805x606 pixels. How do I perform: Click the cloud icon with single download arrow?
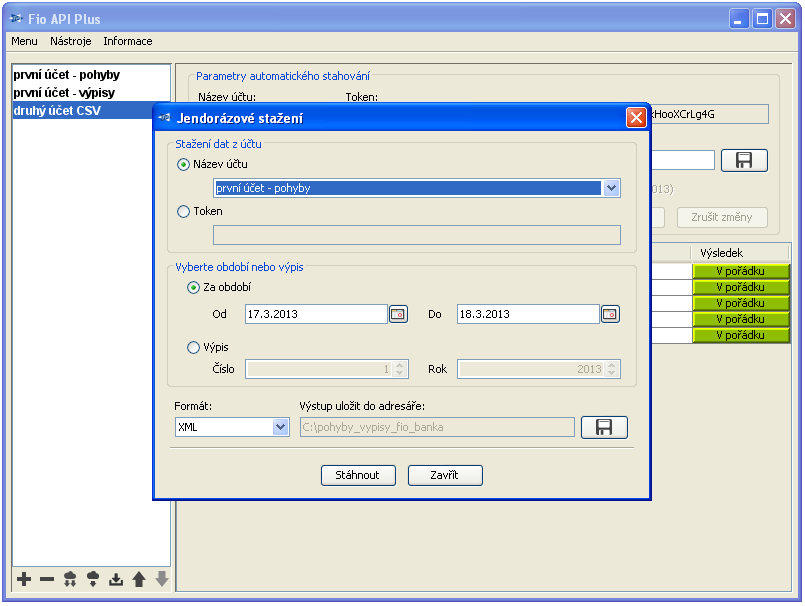[93, 579]
